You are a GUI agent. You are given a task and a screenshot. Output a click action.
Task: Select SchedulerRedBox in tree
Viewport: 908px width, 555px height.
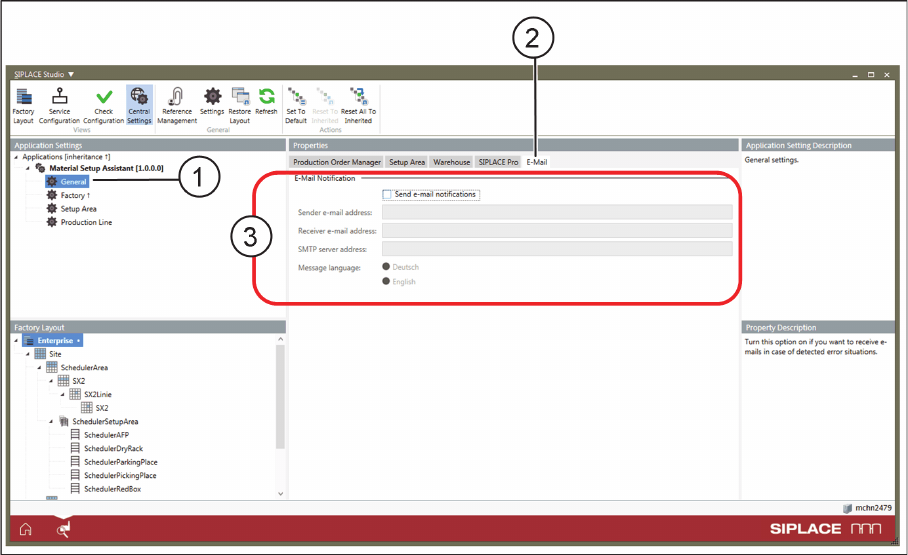112,488
